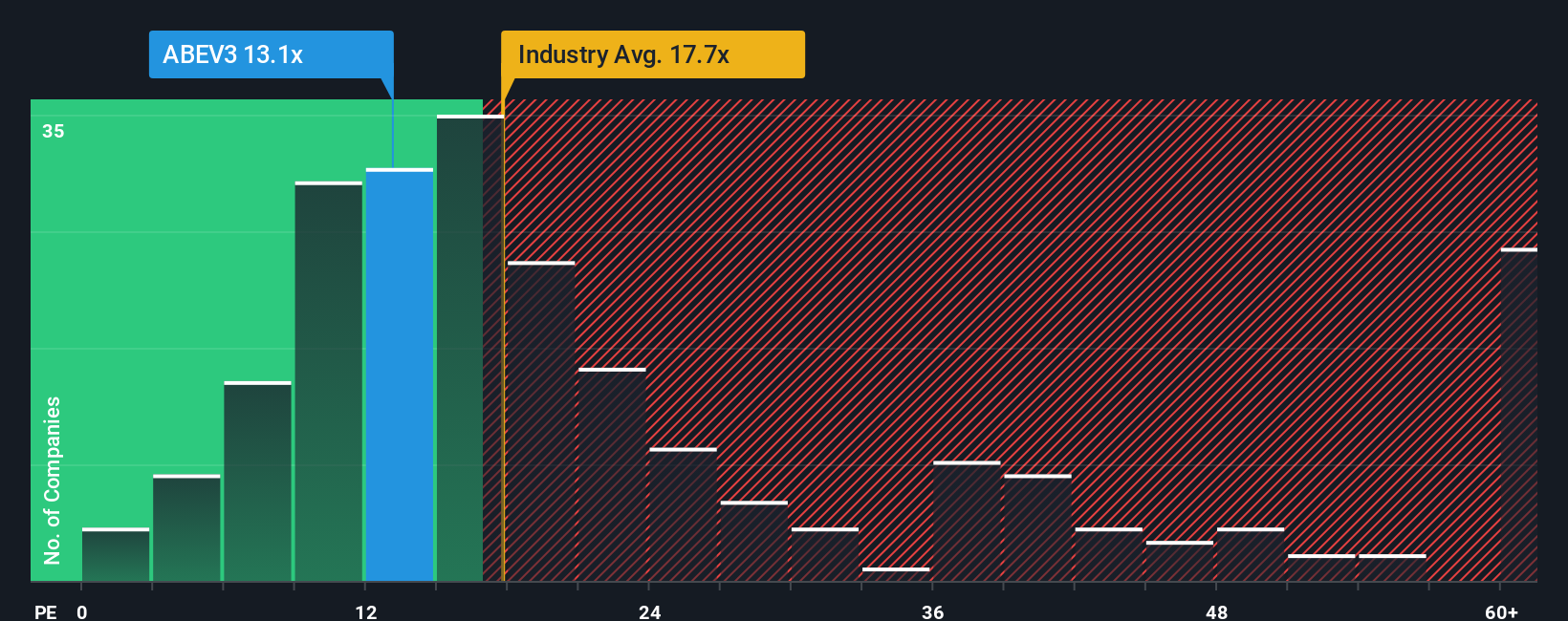This screenshot has height=621, width=1568.
Task: Click the 'PE' axis label
Action: click(x=45, y=612)
